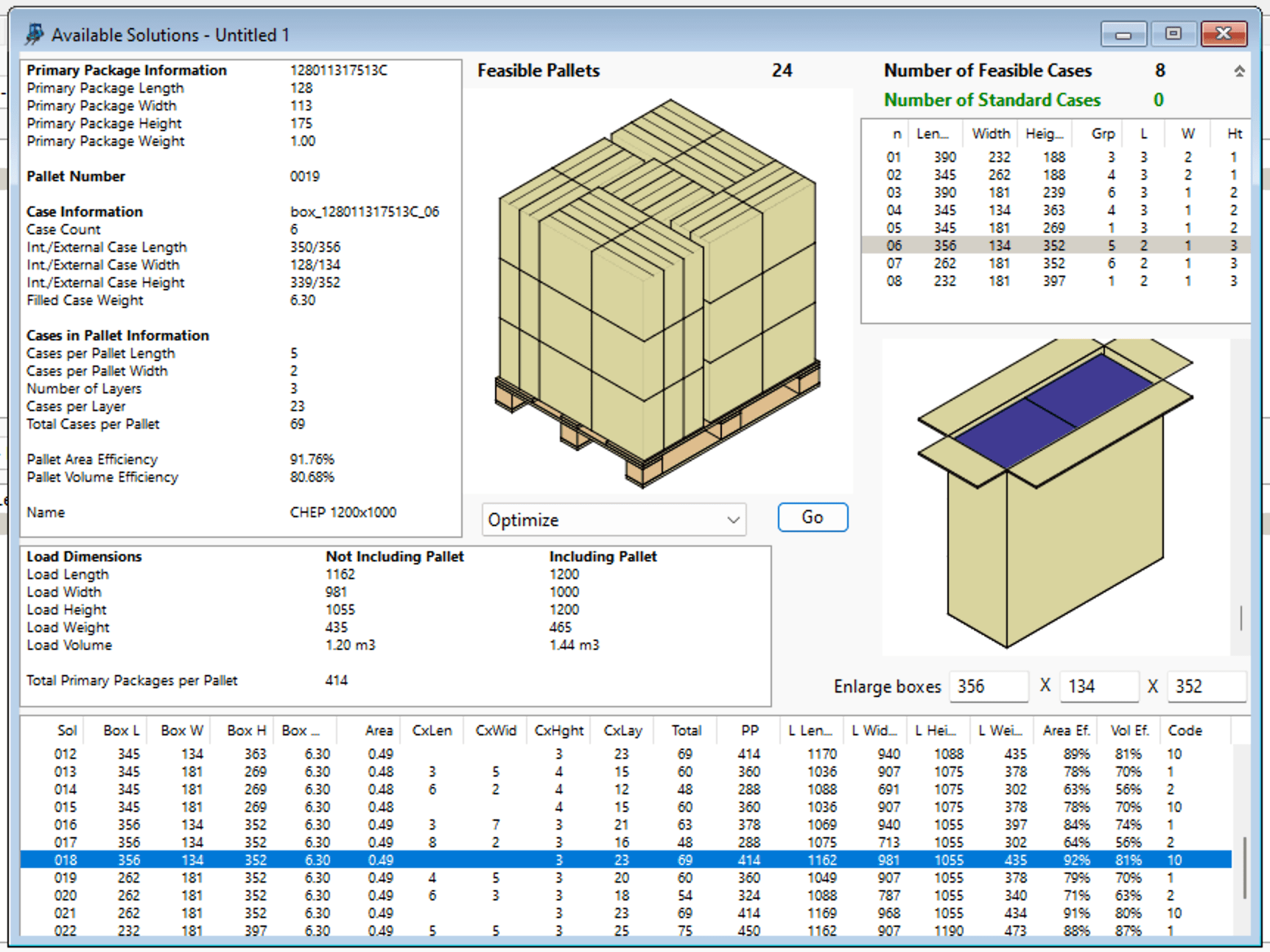Image resolution: width=1270 pixels, height=952 pixels.
Task: Click the Enlarge boxes length field showing 356
Action: pyautogui.click(x=989, y=686)
